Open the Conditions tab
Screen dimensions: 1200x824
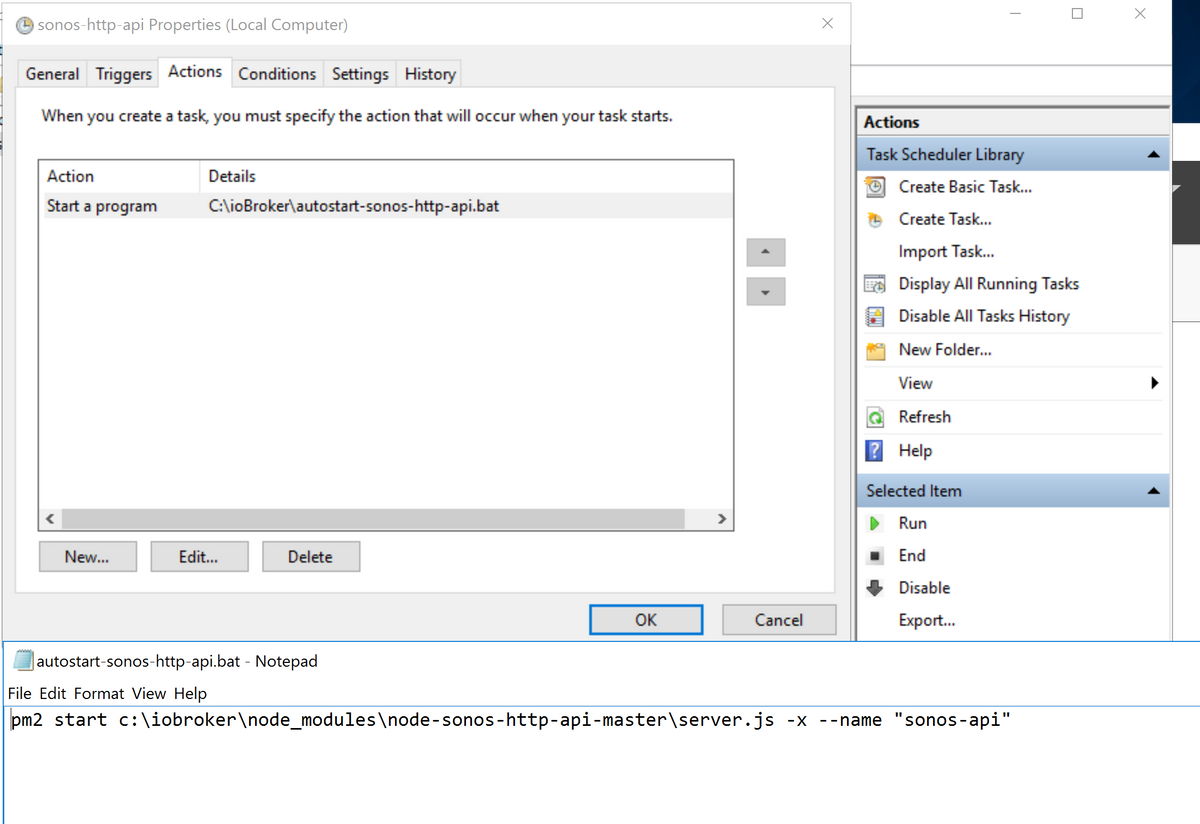tap(277, 74)
